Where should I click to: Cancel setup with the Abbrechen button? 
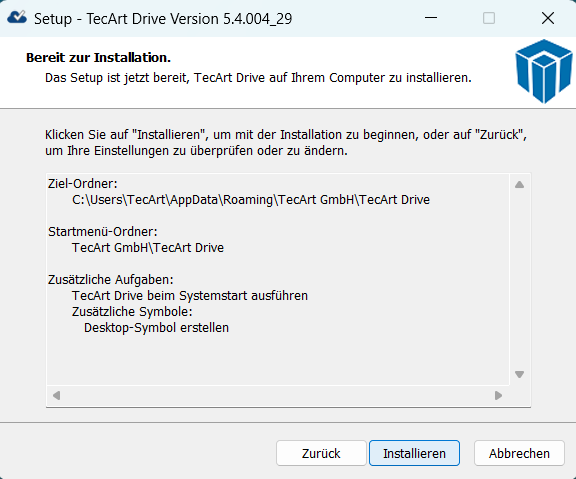519,453
